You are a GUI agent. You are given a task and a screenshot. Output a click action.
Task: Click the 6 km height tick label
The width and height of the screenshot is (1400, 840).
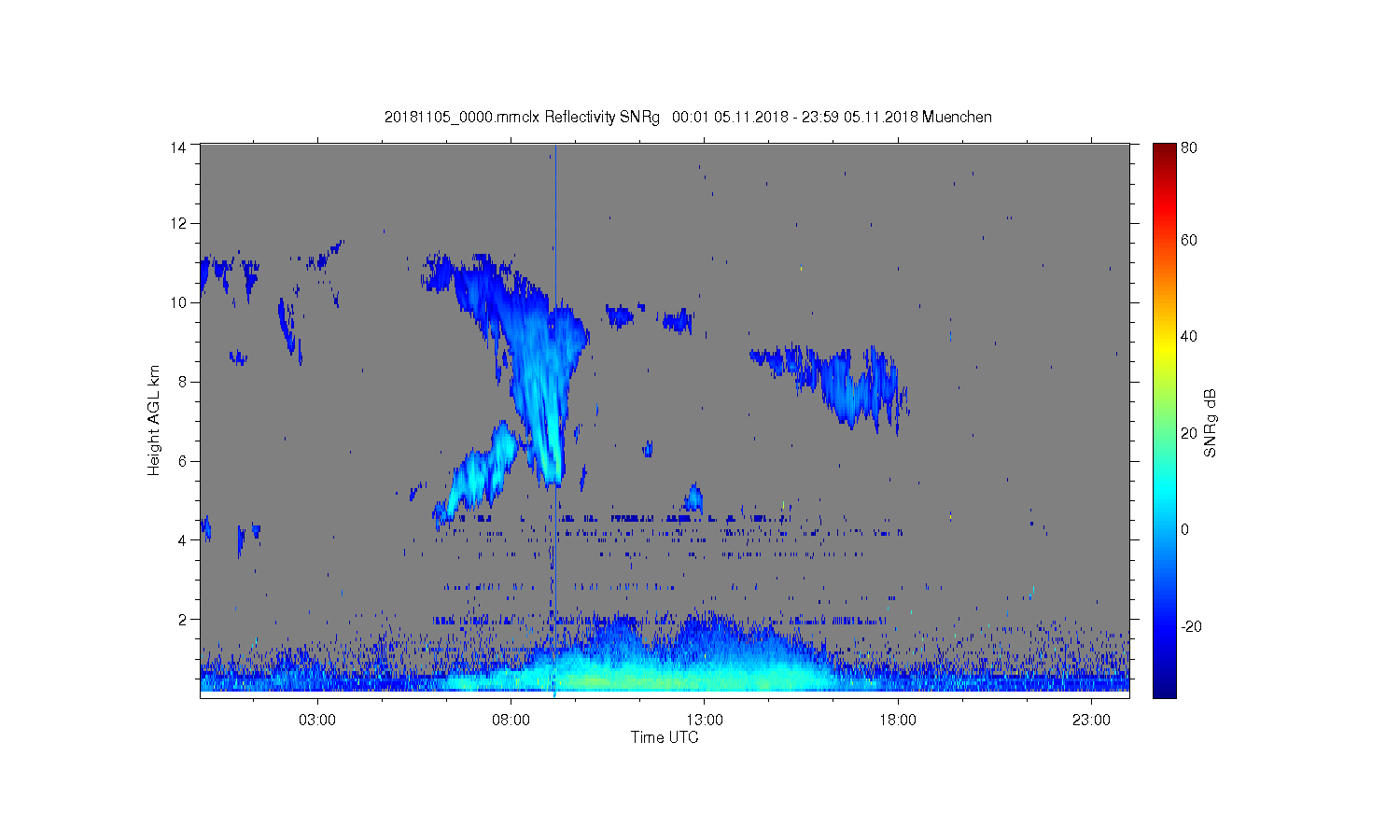[x=183, y=461]
